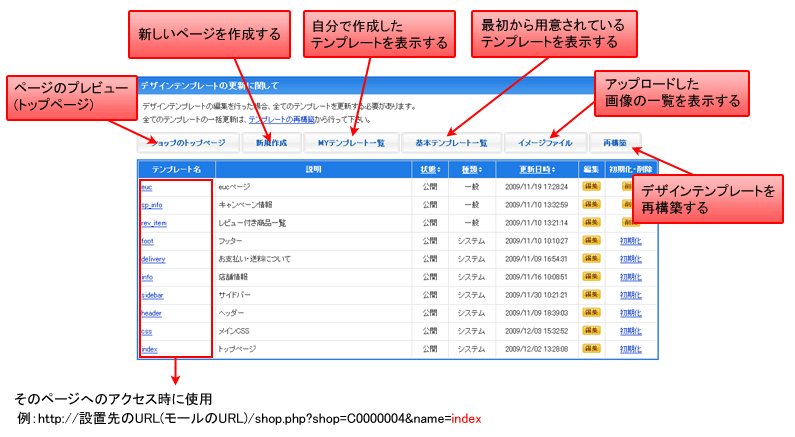This screenshot has height=437, width=795.
Task: Open the editor for the sidebar template
Action: tap(590, 295)
